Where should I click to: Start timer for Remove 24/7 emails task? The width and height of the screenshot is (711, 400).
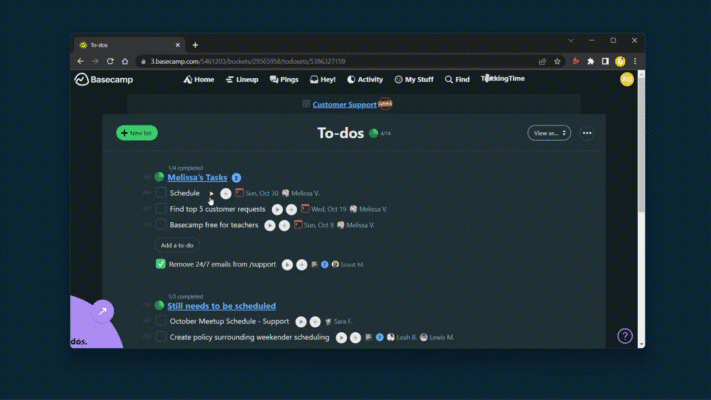tap(287, 265)
